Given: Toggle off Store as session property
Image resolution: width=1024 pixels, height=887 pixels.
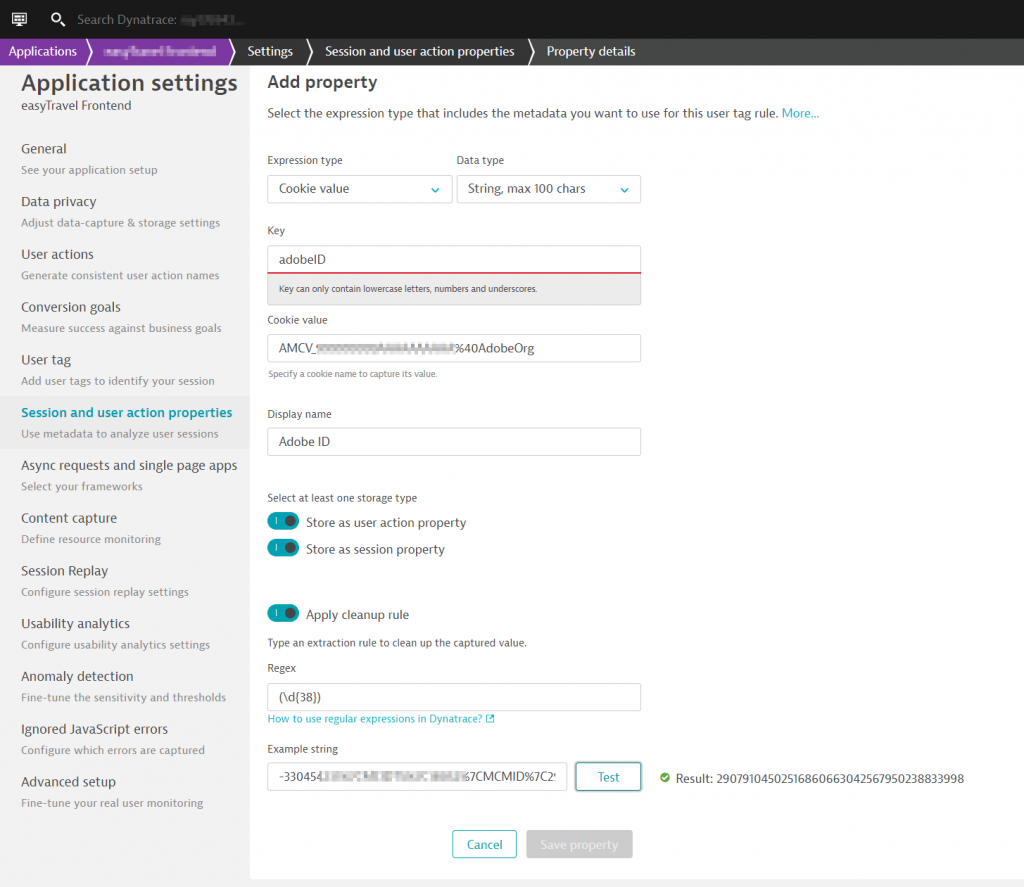Looking at the screenshot, I should [x=281, y=548].
